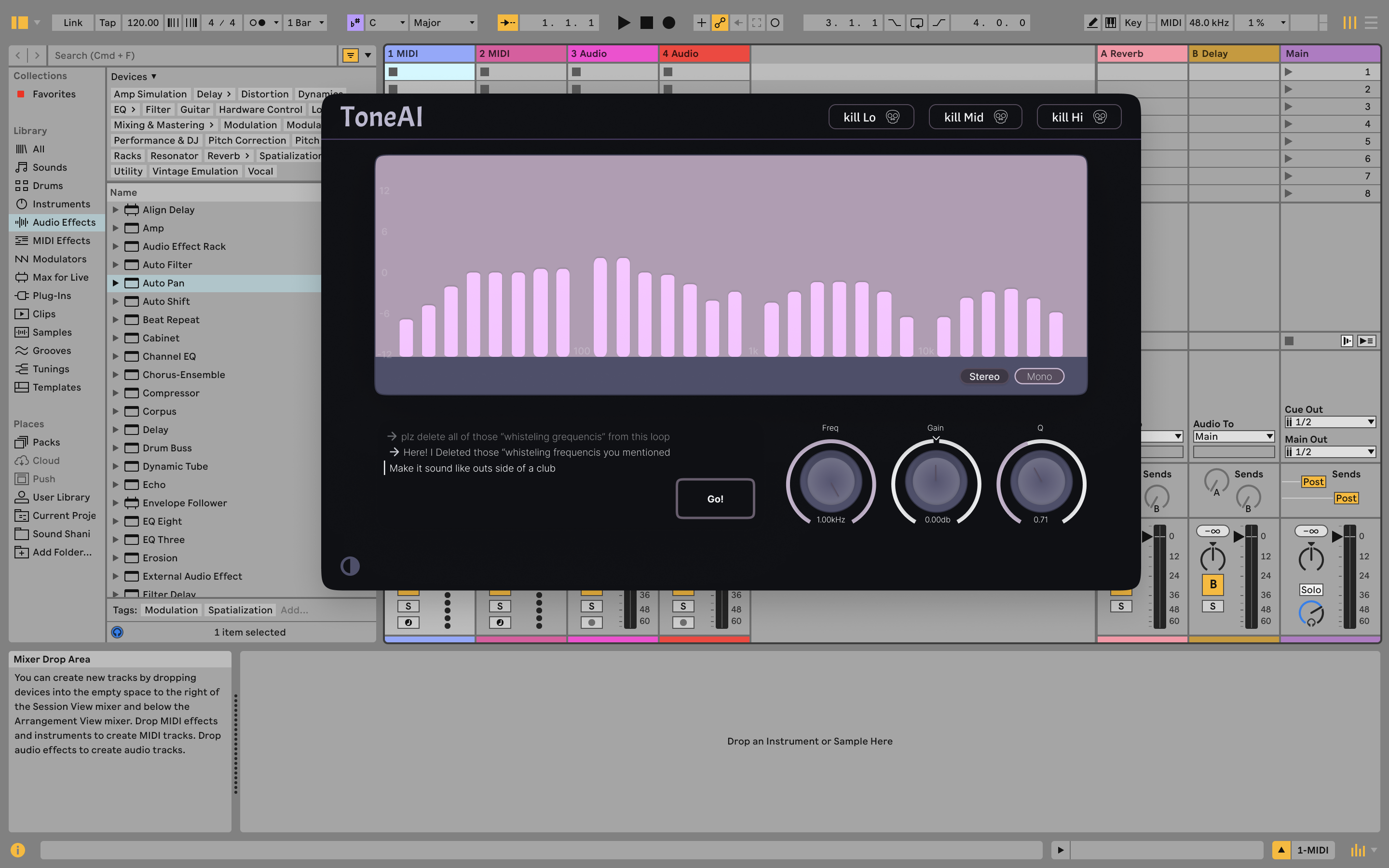Start playback with the Play button

[623, 22]
